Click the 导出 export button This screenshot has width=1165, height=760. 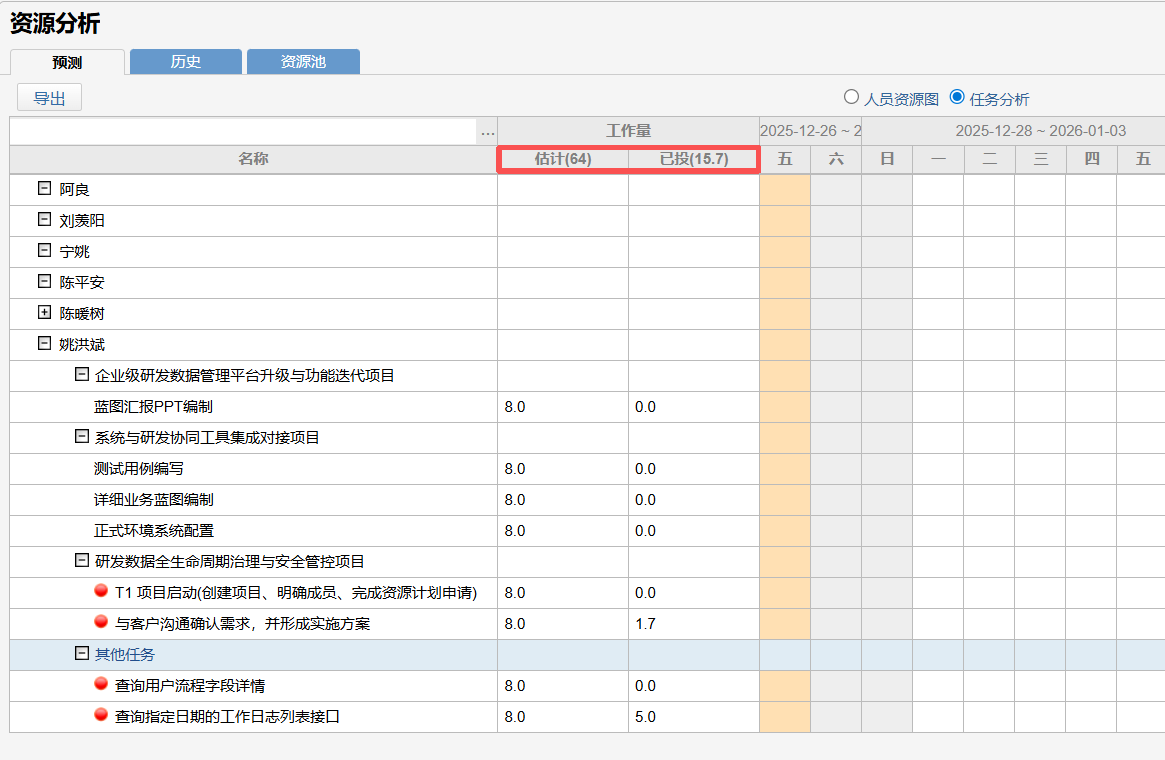(49, 98)
